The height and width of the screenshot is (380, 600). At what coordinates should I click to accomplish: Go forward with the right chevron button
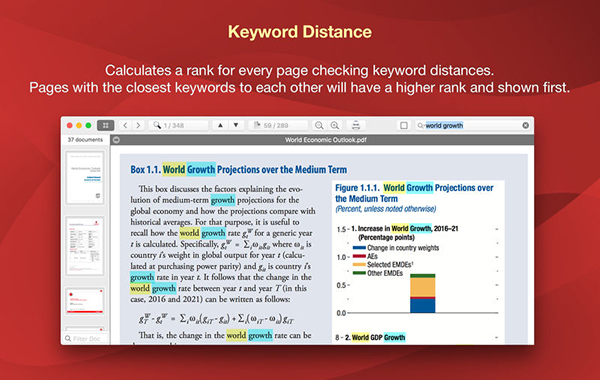[x=138, y=125]
